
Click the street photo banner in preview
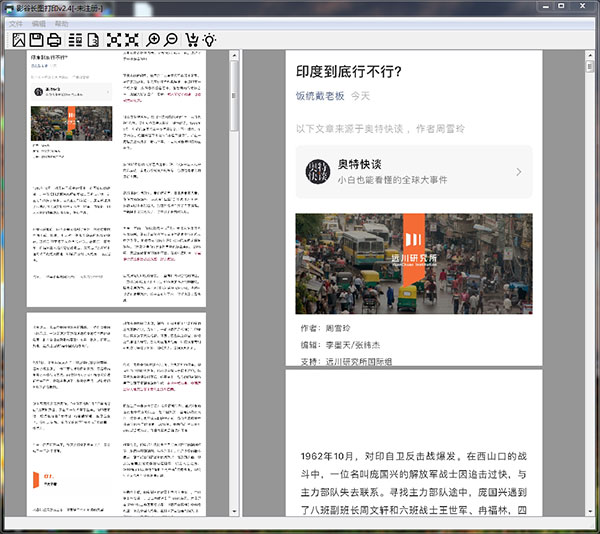[x=413, y=263]
